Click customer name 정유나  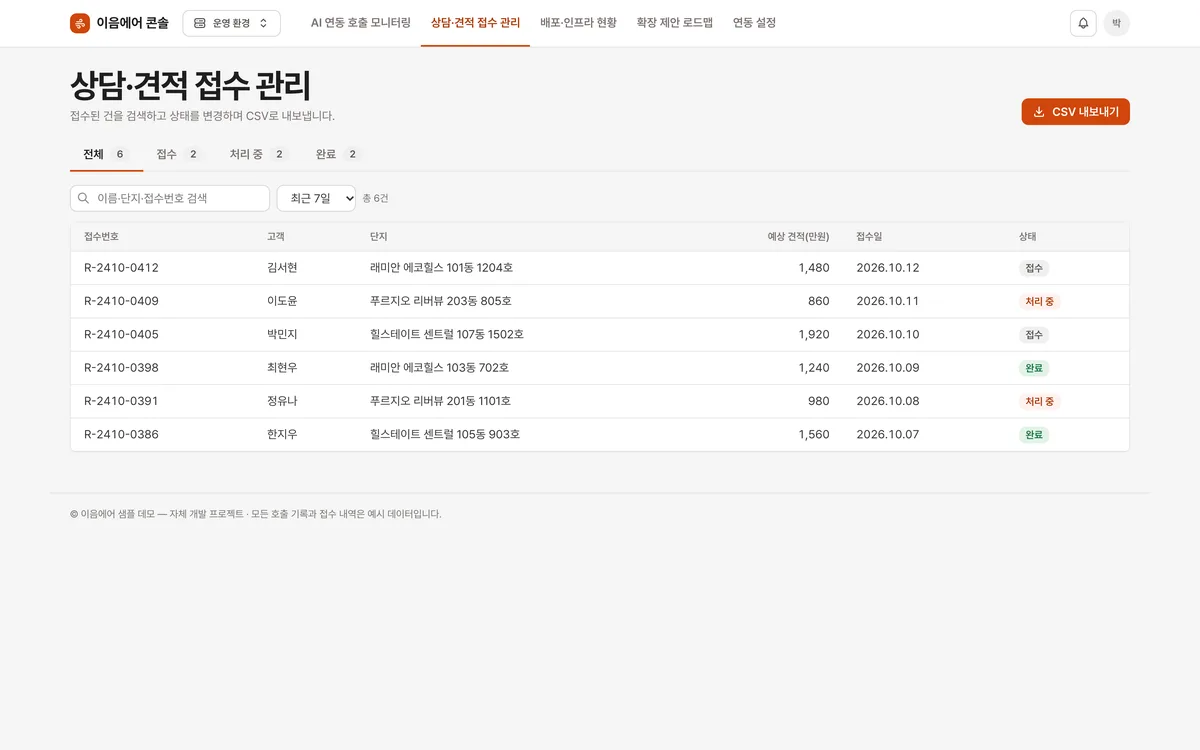[282, 401]
